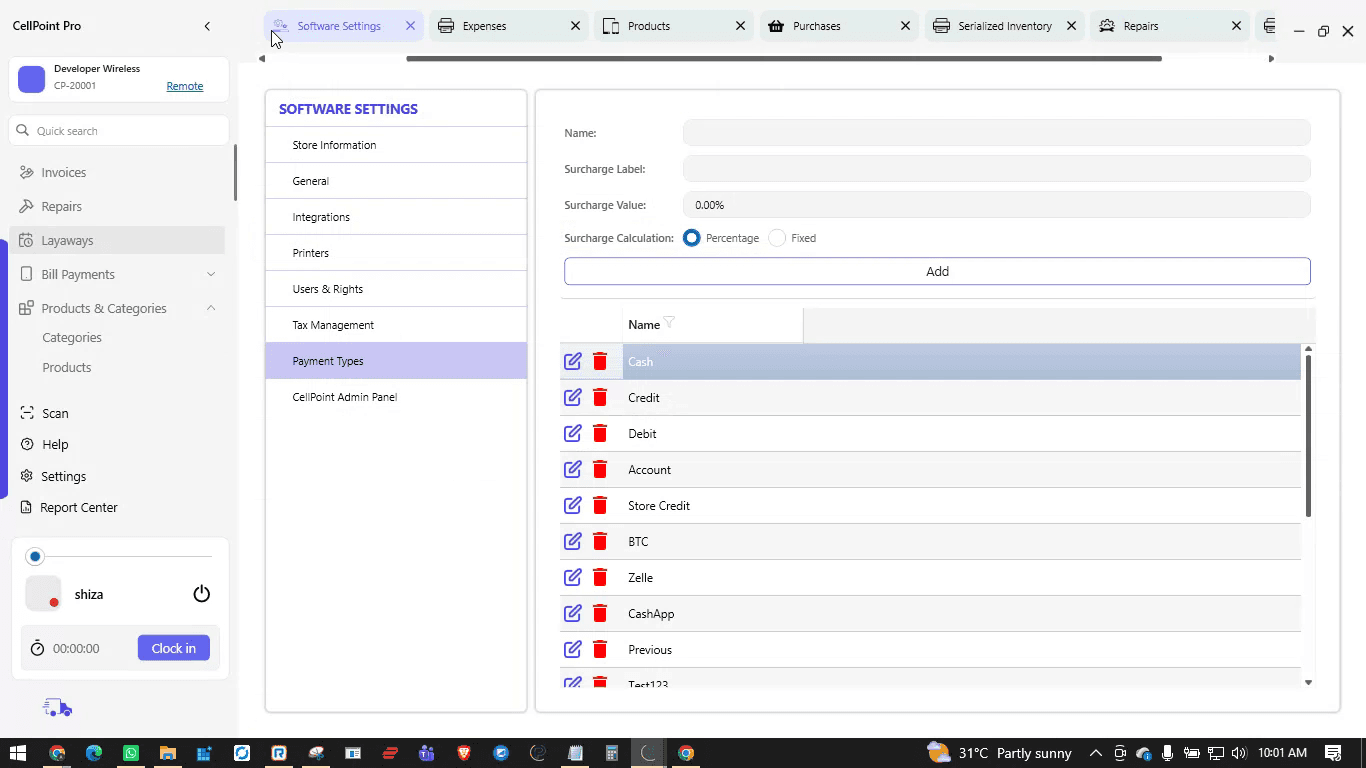Delete the Zelle payment type
The height and width of the screenshot is (768, 1366).
[600, 577]
